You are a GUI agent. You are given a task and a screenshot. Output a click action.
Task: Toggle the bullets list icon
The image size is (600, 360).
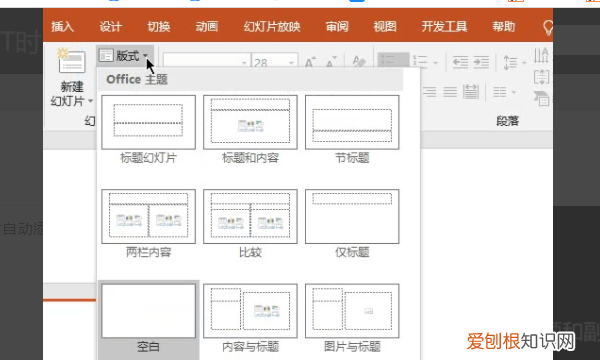coord(393,61)
